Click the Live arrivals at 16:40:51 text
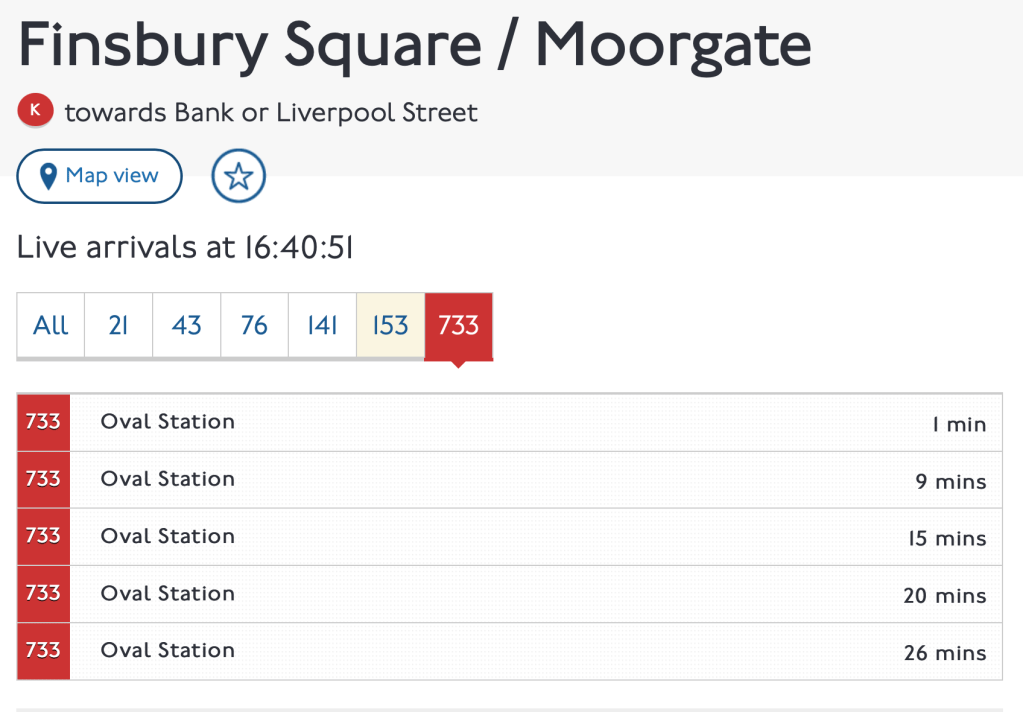The height and width of the screenshot is (712, 1023). (185, 247)
